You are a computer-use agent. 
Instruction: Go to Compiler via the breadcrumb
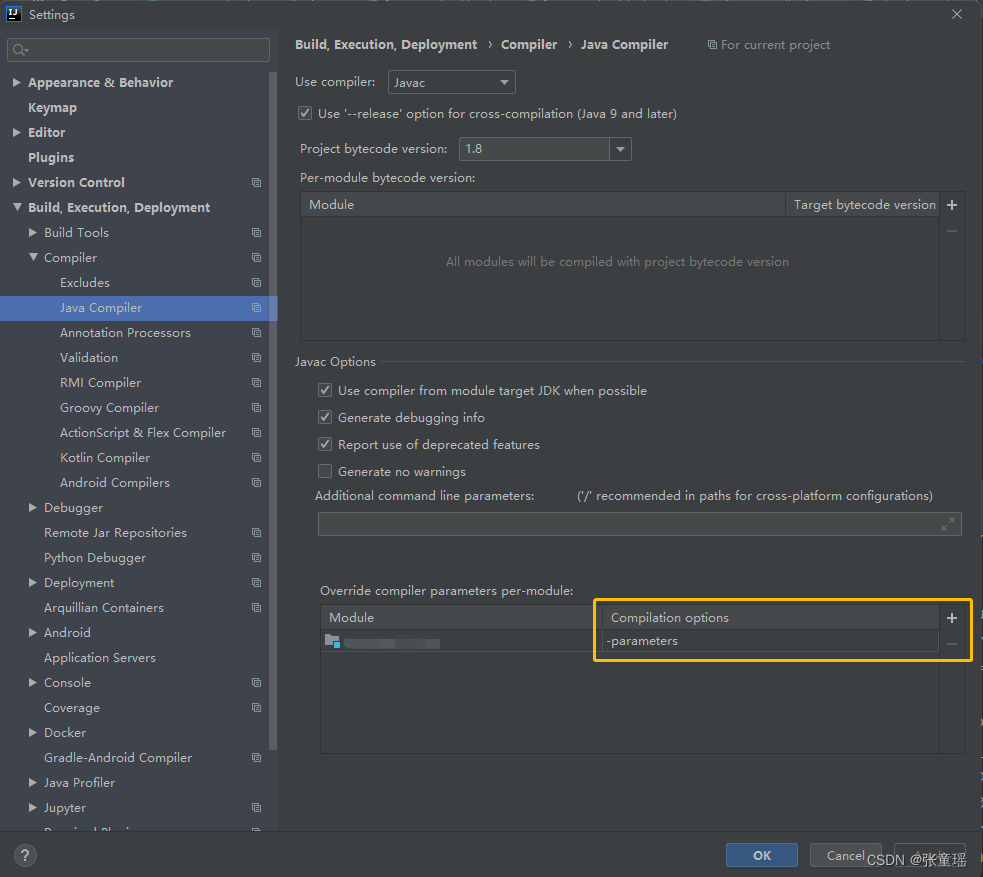point(529,44)
